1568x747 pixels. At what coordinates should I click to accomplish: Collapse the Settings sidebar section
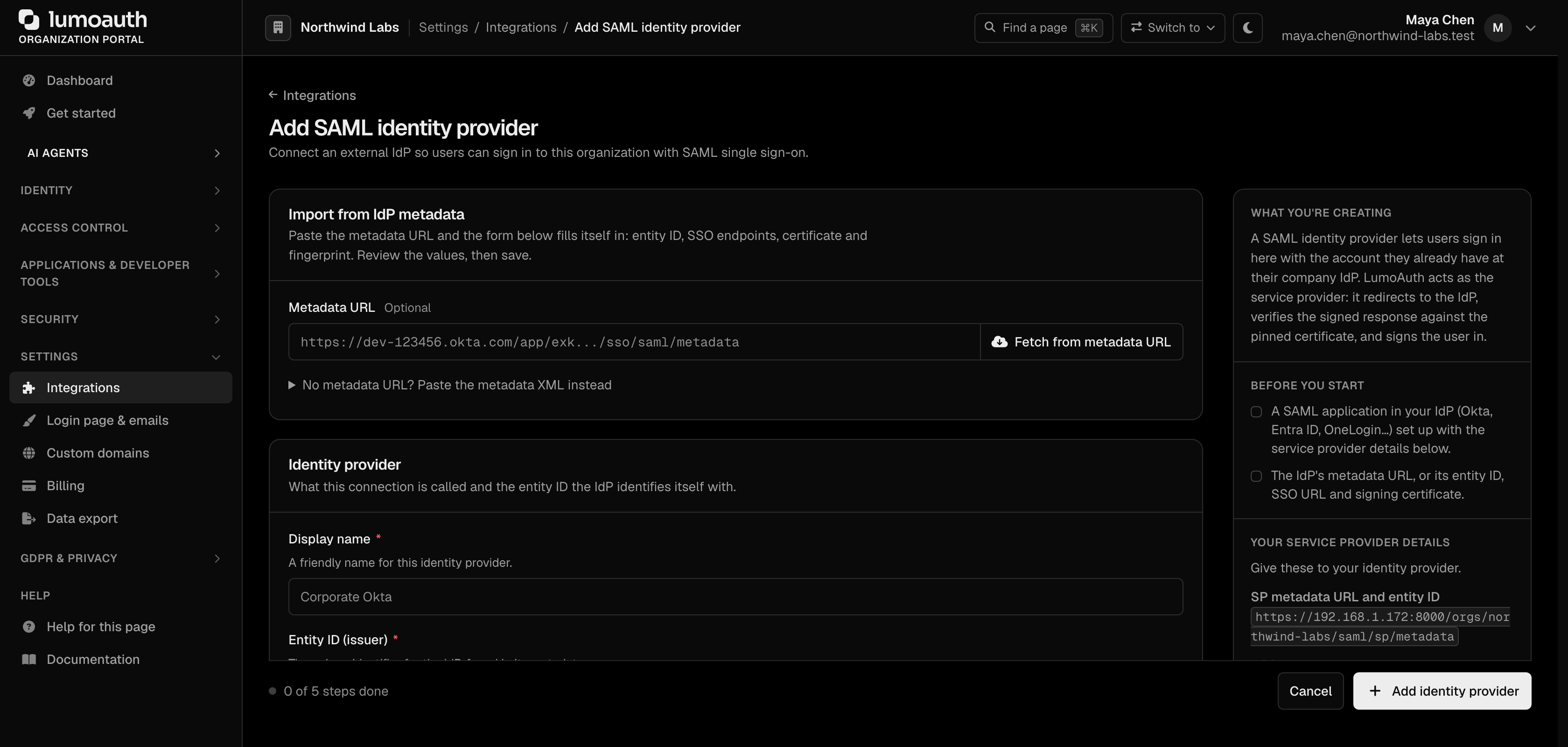120,357
